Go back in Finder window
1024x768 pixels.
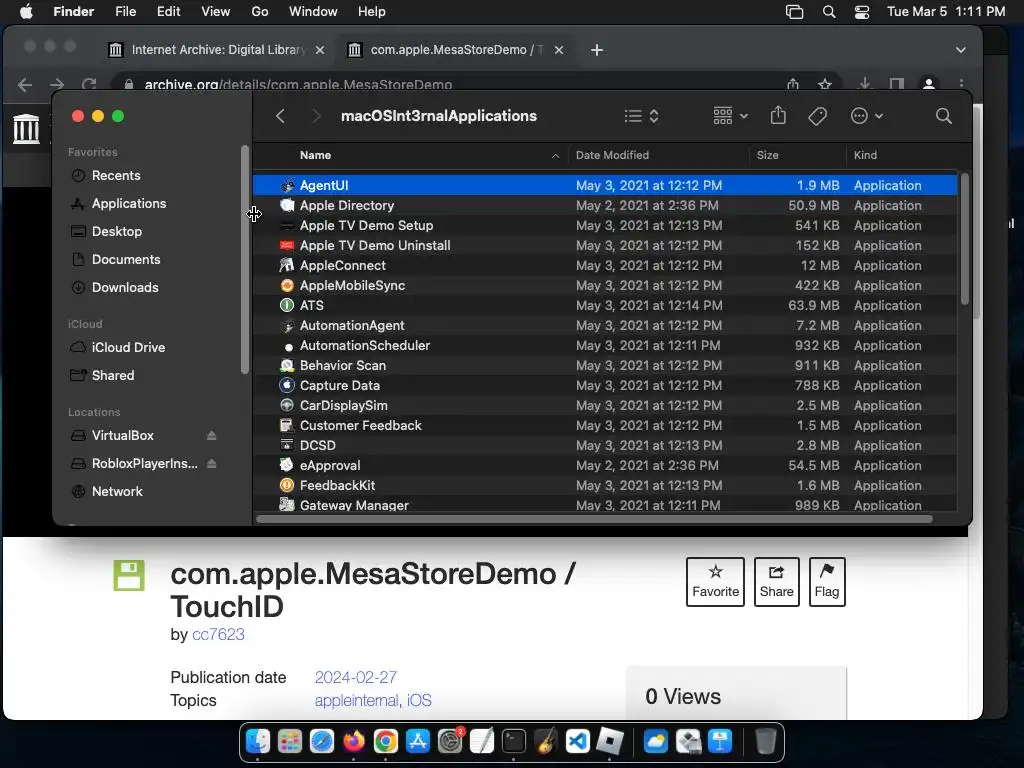(x=280, y=116)
